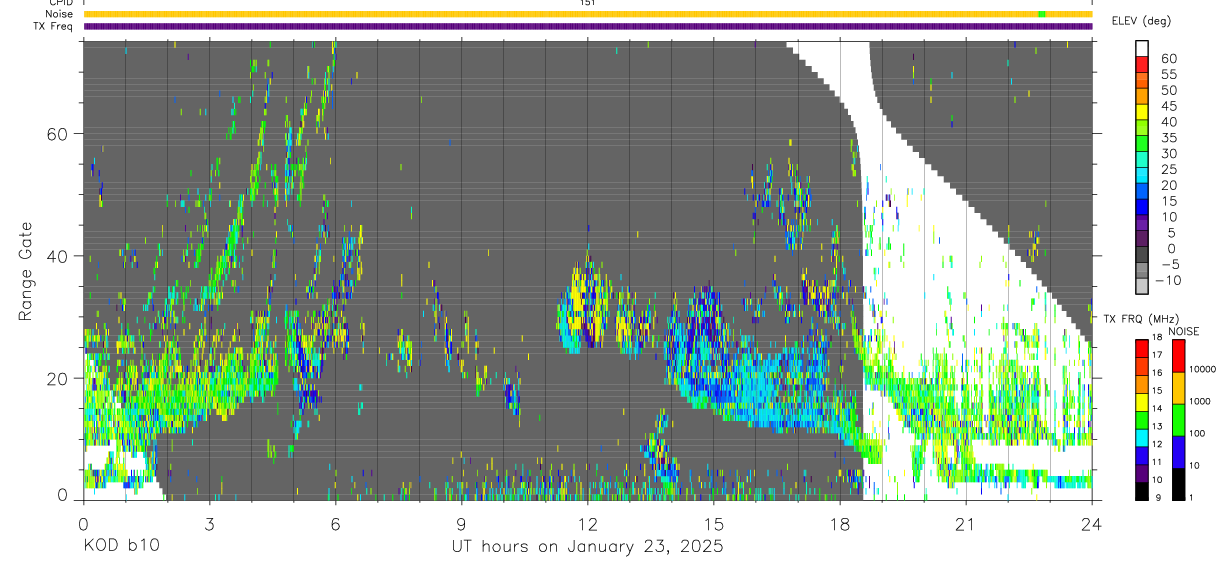Click the '5' label on ELEV colorbar

pos(1172,233)
